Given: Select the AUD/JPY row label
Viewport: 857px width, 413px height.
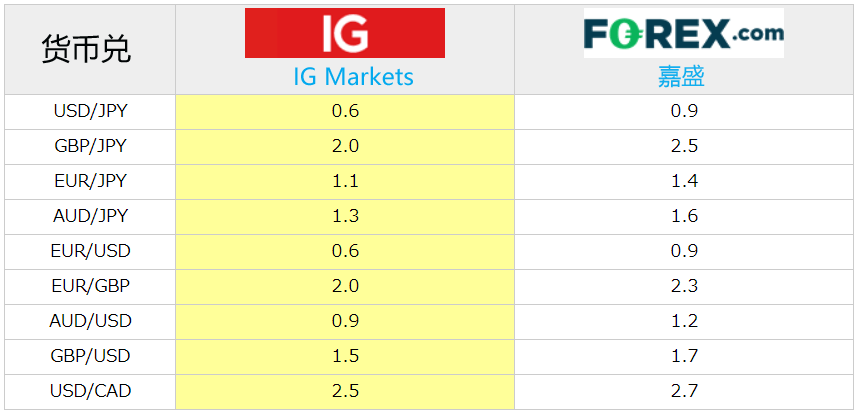Looking at the screenshot, I should [x=90, y=216].
